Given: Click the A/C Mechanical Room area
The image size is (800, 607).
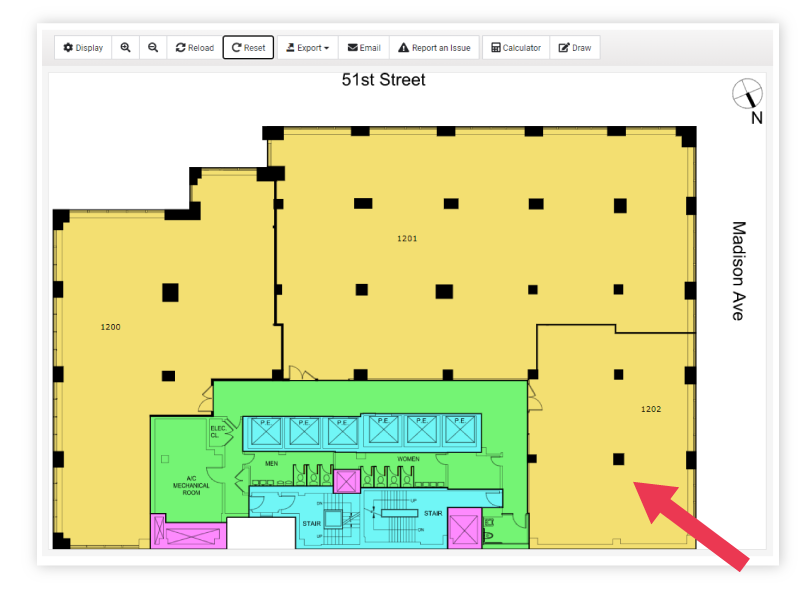Looking at the screenshot, I should point(191,486).
